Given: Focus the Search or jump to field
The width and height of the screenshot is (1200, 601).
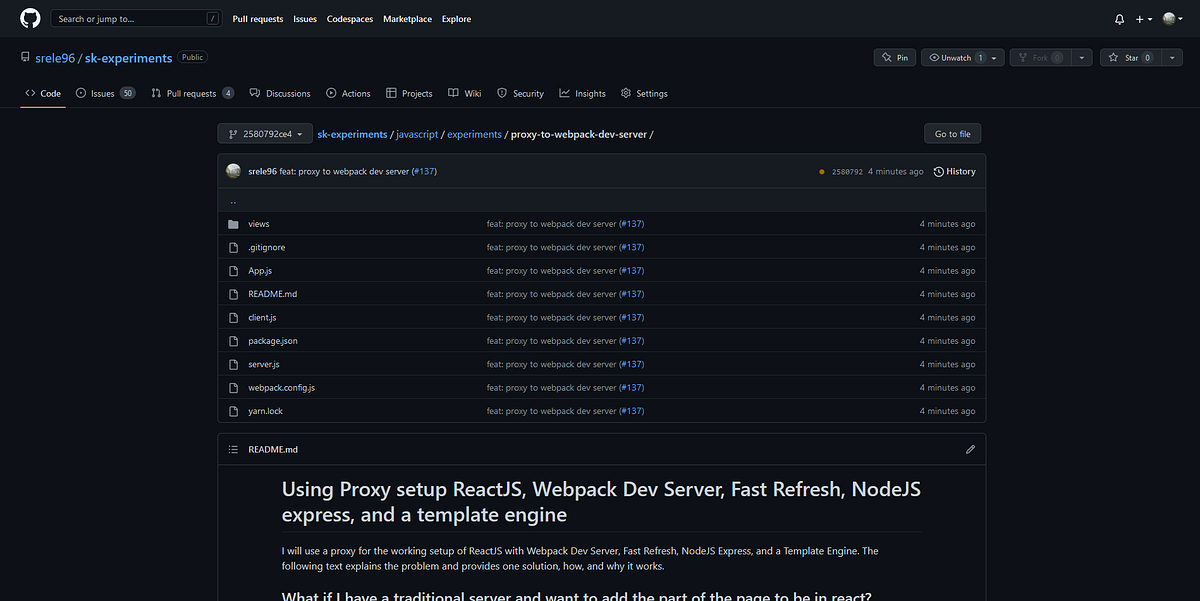Looking at the screenshot, I should tap(137, 19).
